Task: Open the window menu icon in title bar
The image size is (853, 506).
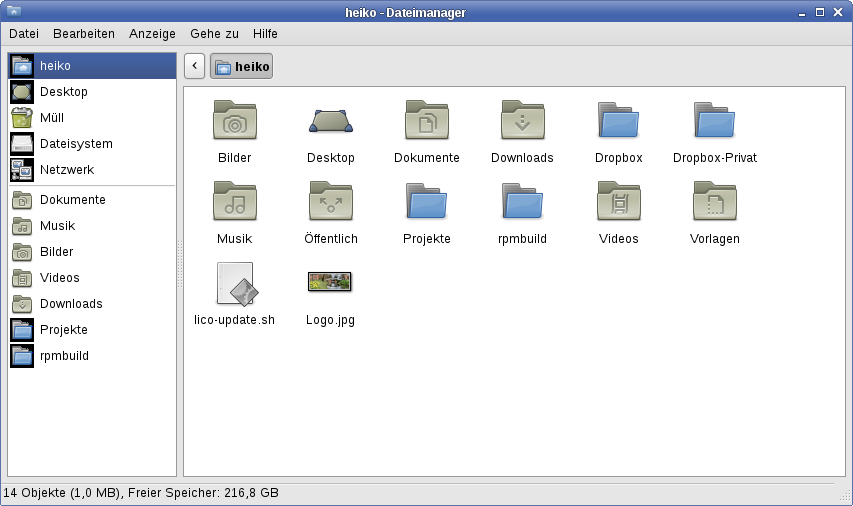Action: [13, 12]
